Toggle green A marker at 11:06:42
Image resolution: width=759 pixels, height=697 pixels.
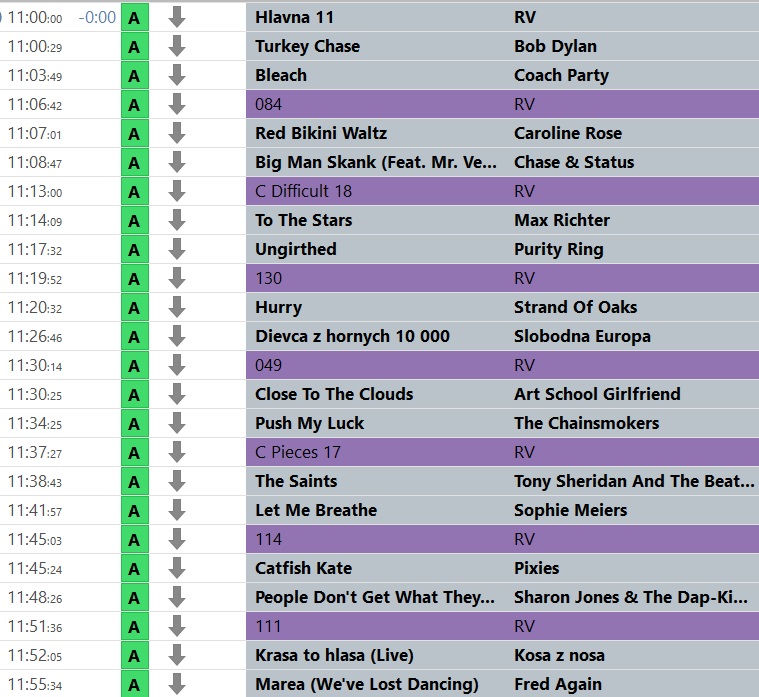click(x=135, y=105)
